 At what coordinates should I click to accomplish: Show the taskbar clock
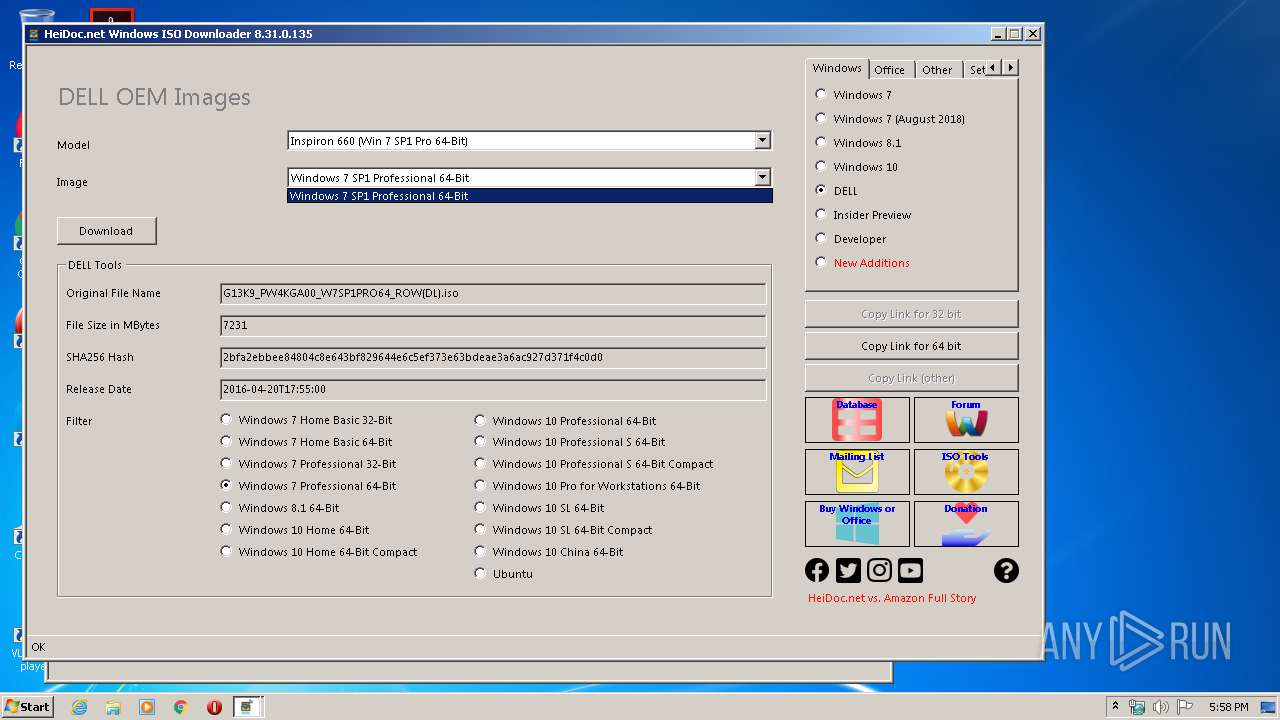click(1228, 707)
